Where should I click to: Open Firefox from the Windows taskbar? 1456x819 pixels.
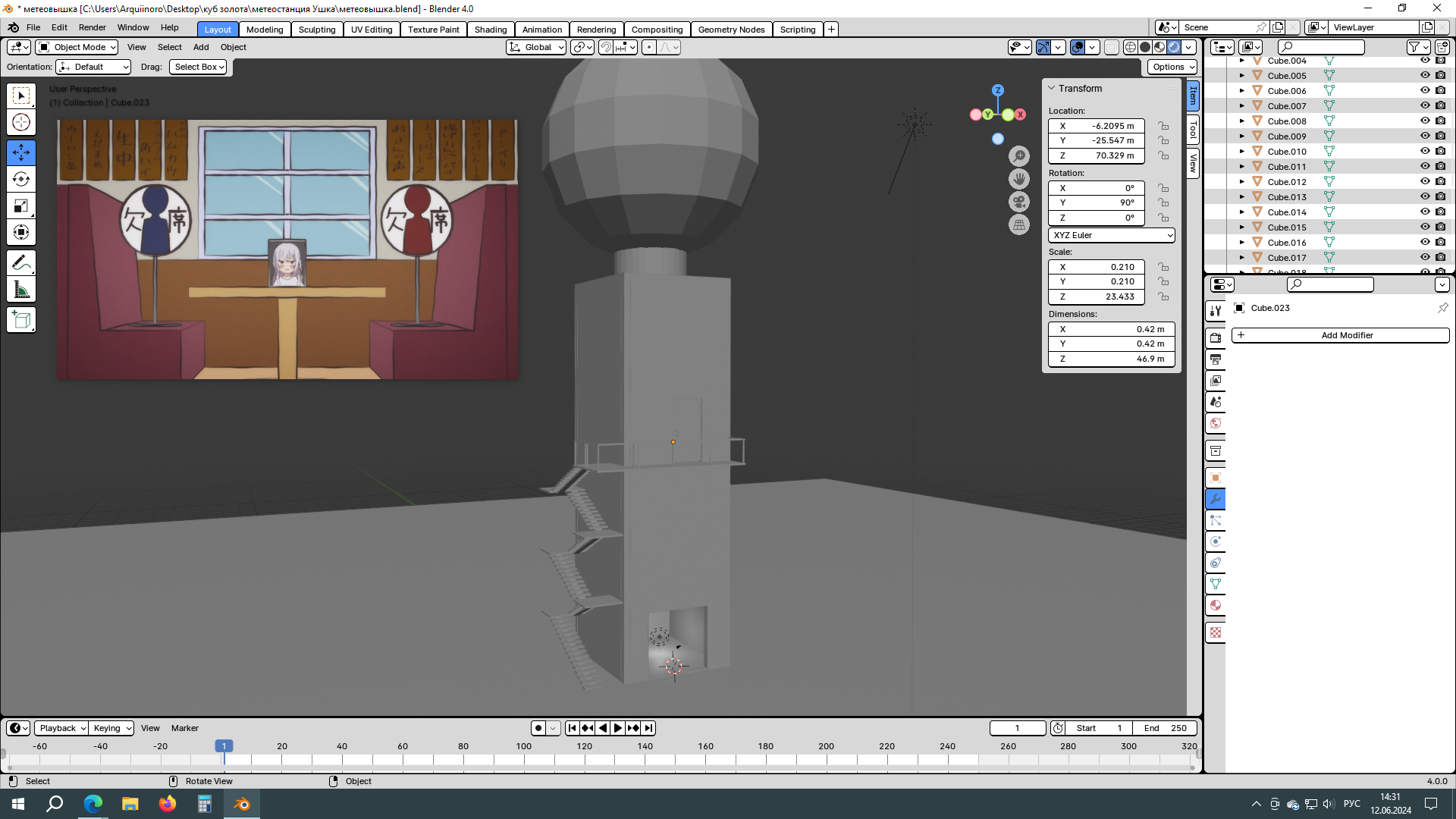168,804
